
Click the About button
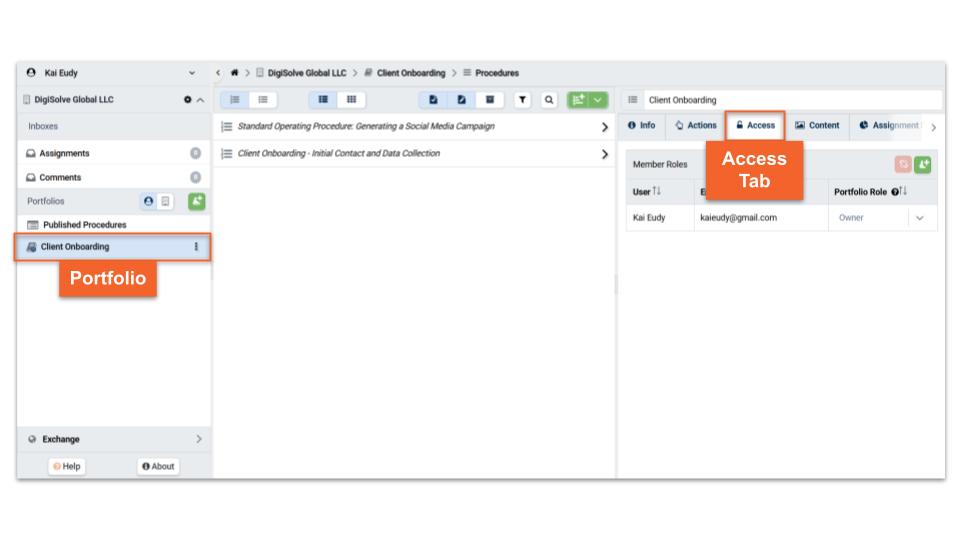click(x=158, y=467)
